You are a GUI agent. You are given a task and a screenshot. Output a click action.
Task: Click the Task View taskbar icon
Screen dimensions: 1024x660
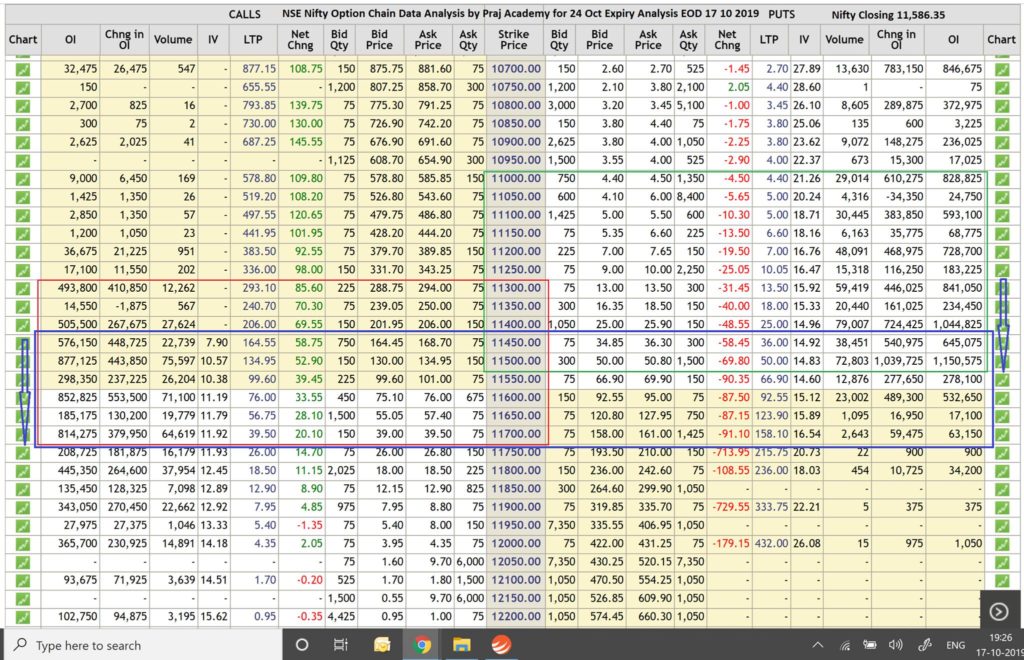coord(341,645)
